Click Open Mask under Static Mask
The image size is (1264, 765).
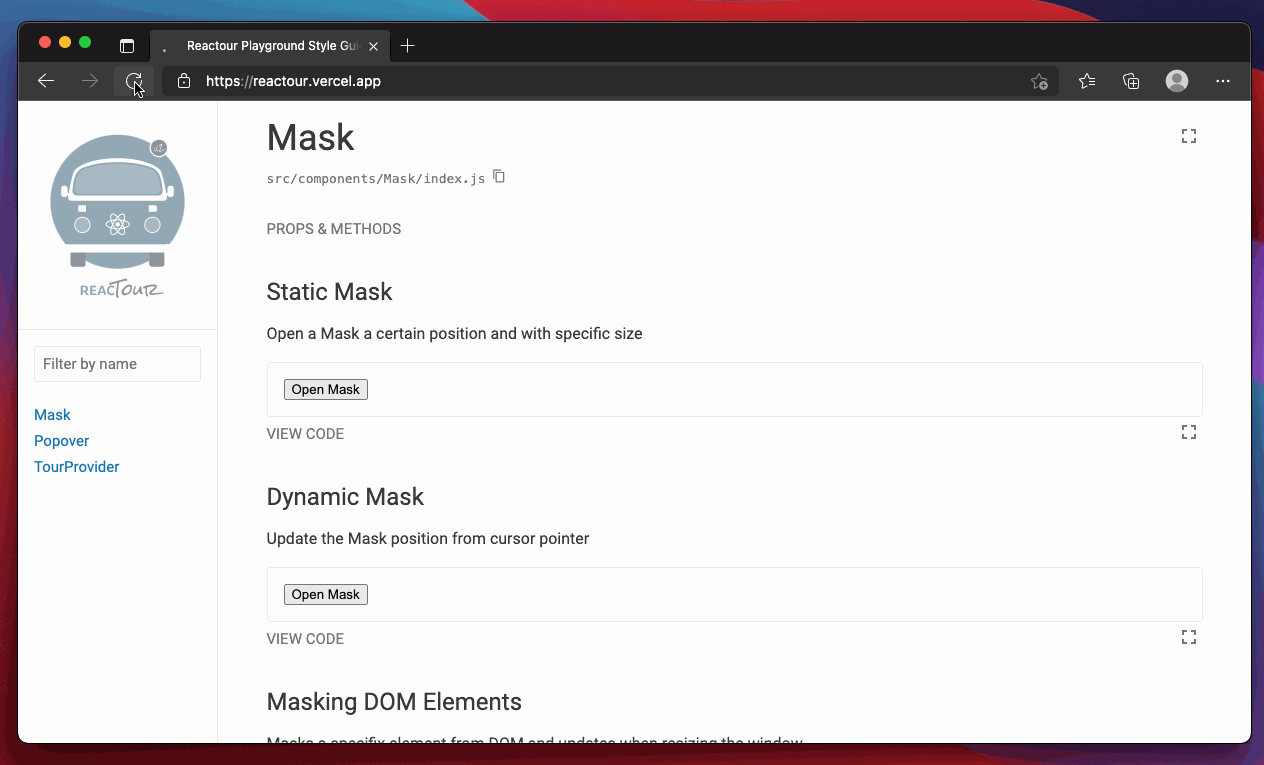click(x=326, y=389)
